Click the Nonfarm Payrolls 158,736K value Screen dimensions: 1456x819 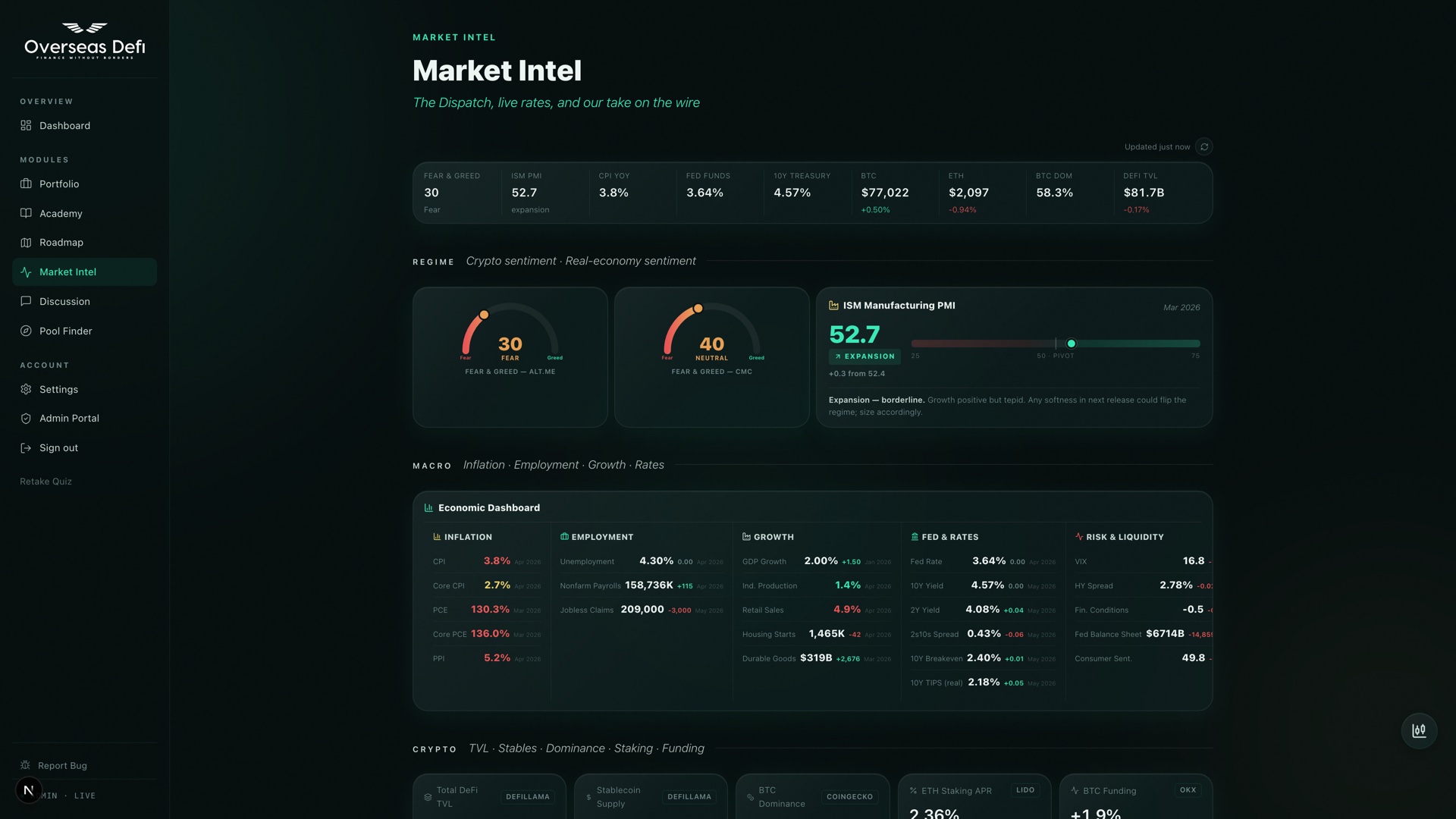point(649,585)
